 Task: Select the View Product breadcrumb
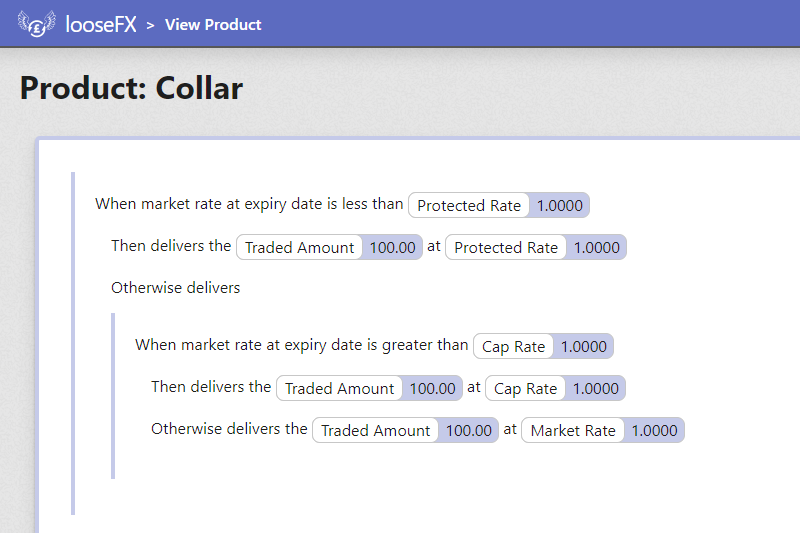pos(213,24)
